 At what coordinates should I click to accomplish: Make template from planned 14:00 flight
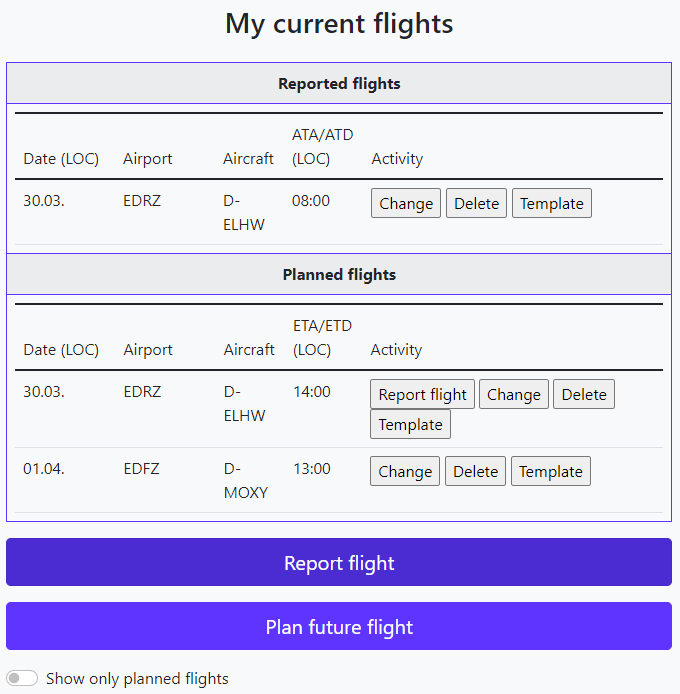click(x=410, y=424)
